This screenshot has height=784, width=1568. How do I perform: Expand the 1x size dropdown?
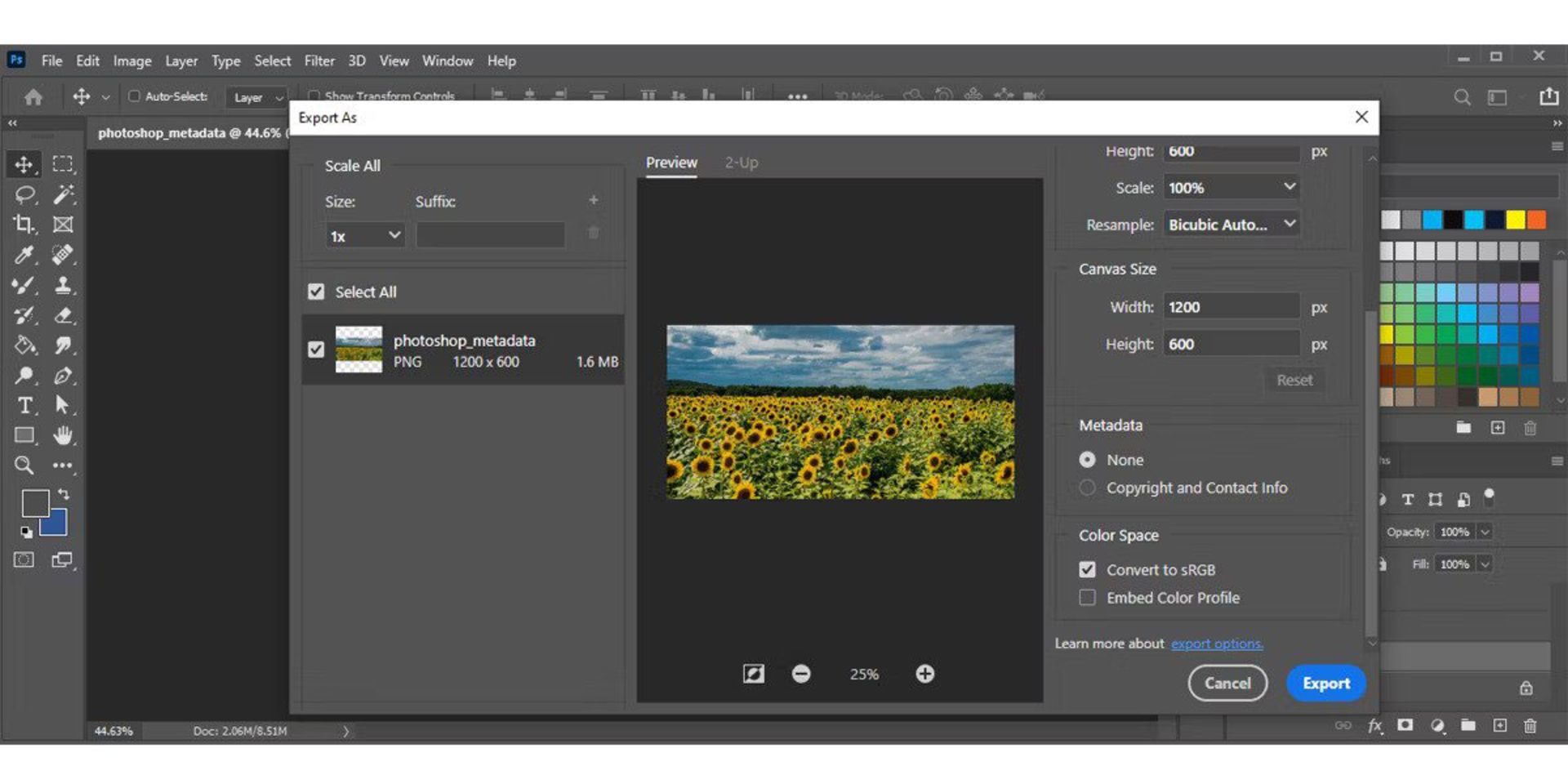pyautogui.click(x=364, y=236)
